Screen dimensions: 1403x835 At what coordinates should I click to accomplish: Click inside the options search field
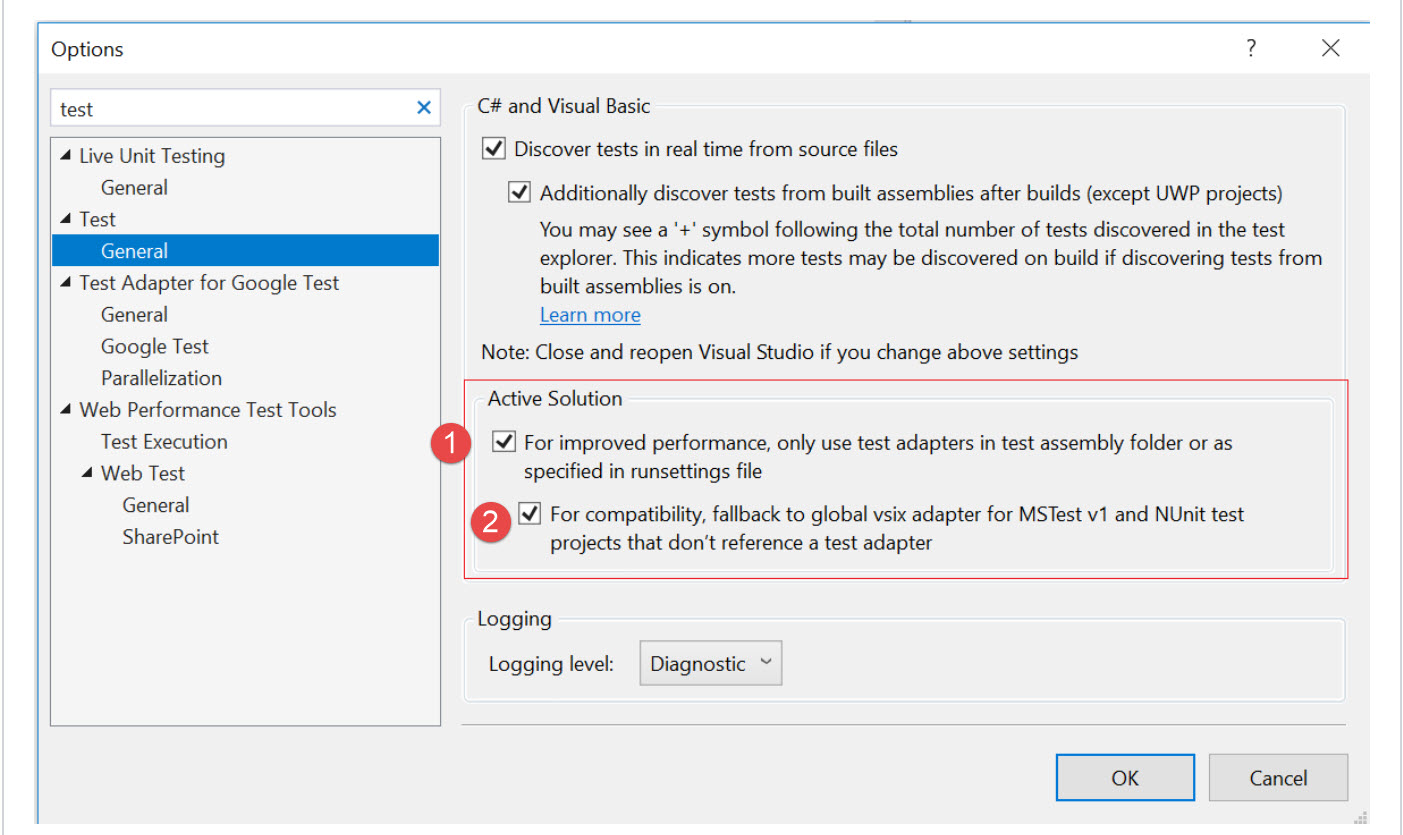point(230,109)
